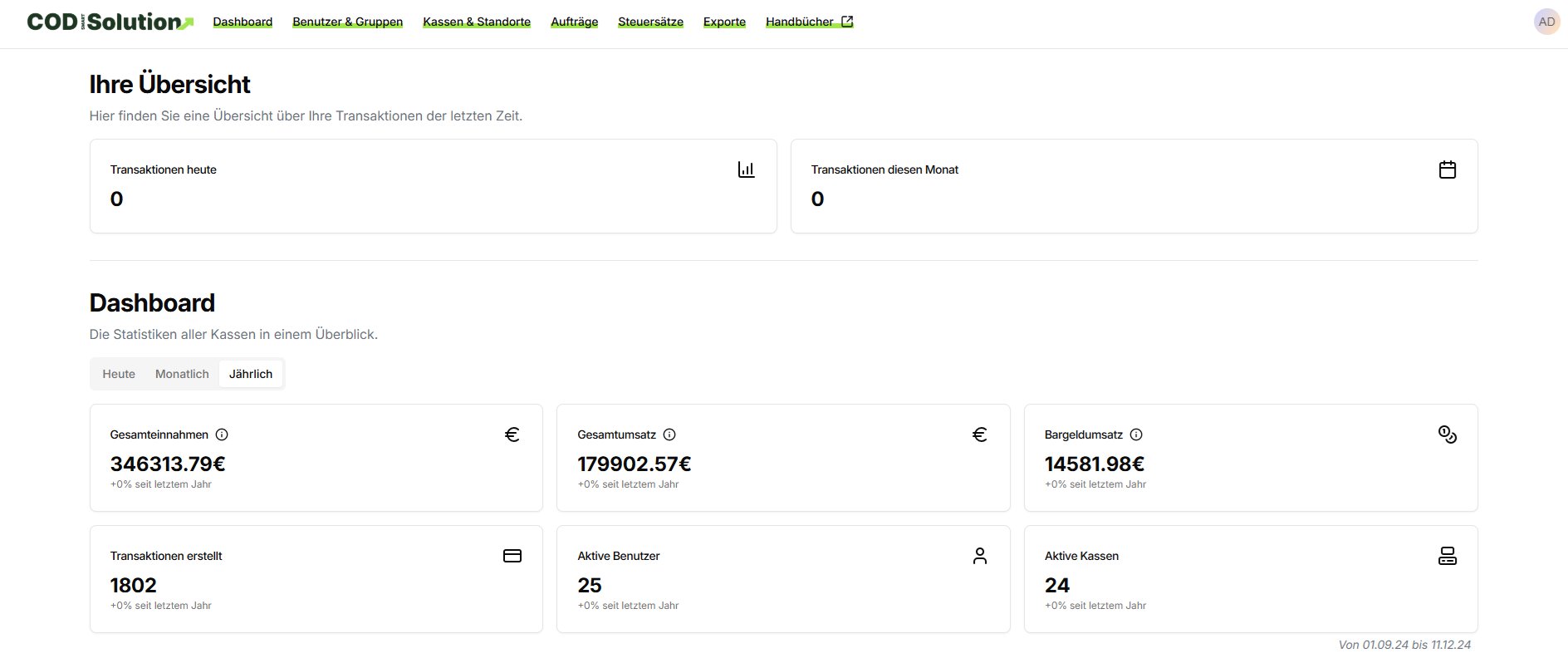The image size is (1568, 658).
Task: Open the Benutzer & Gruppen menu
Action: click(347, 22)
